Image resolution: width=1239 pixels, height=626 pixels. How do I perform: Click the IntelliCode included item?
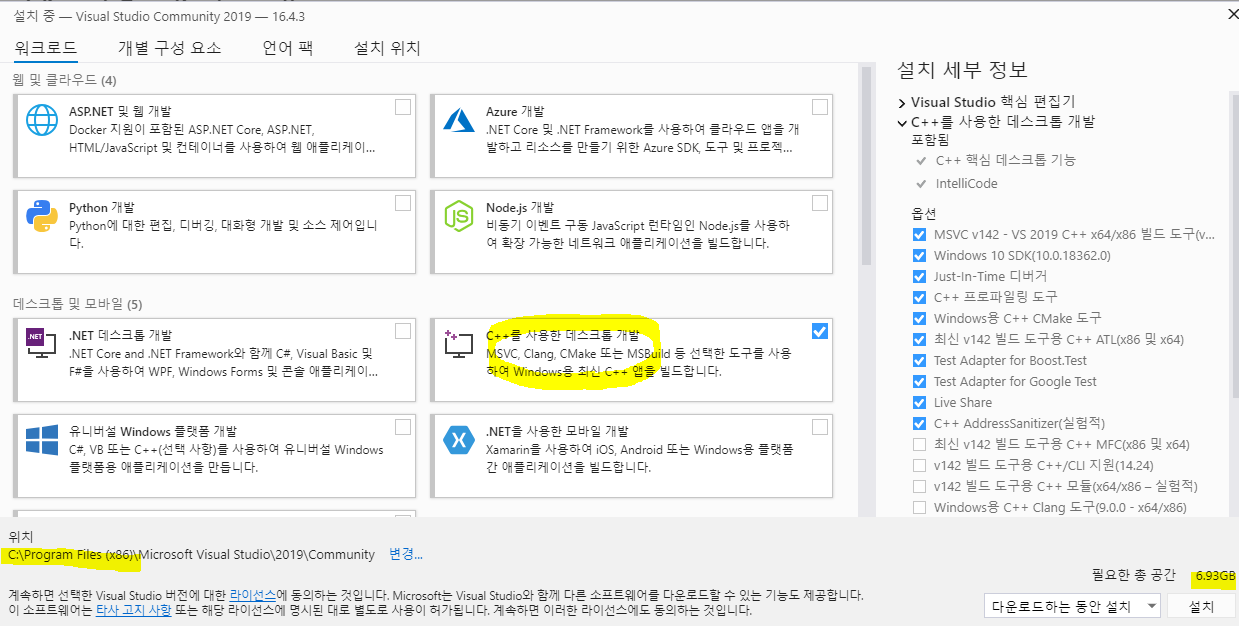point(966,184)
